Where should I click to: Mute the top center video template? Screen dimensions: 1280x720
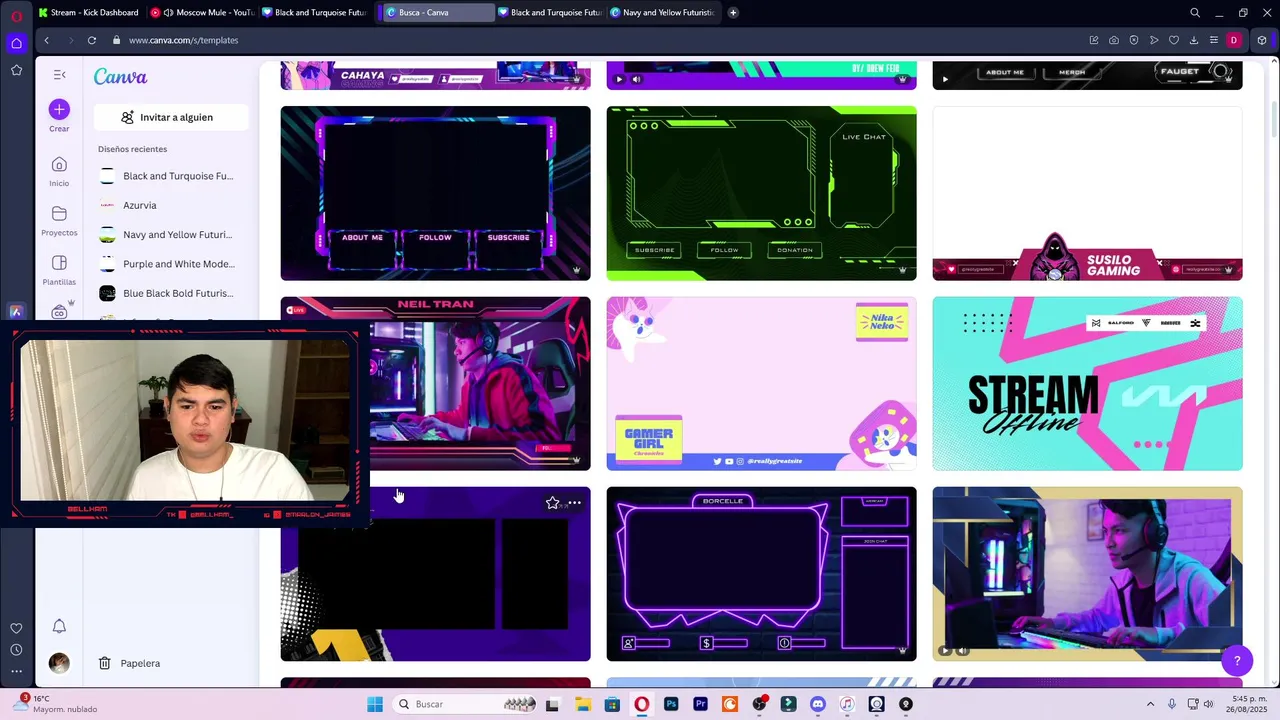(637, 79)
